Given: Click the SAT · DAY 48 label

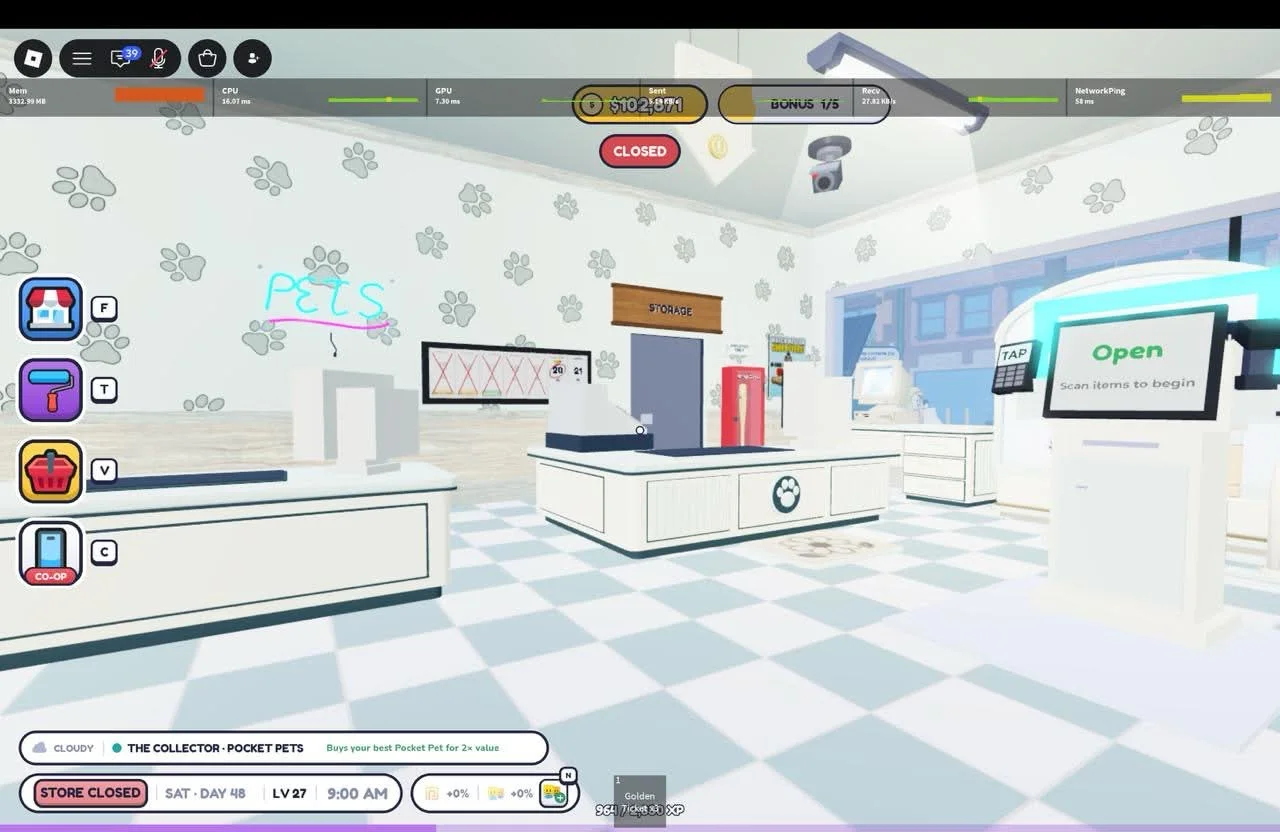Looking at the screenshot, I should tap(205, 793).
